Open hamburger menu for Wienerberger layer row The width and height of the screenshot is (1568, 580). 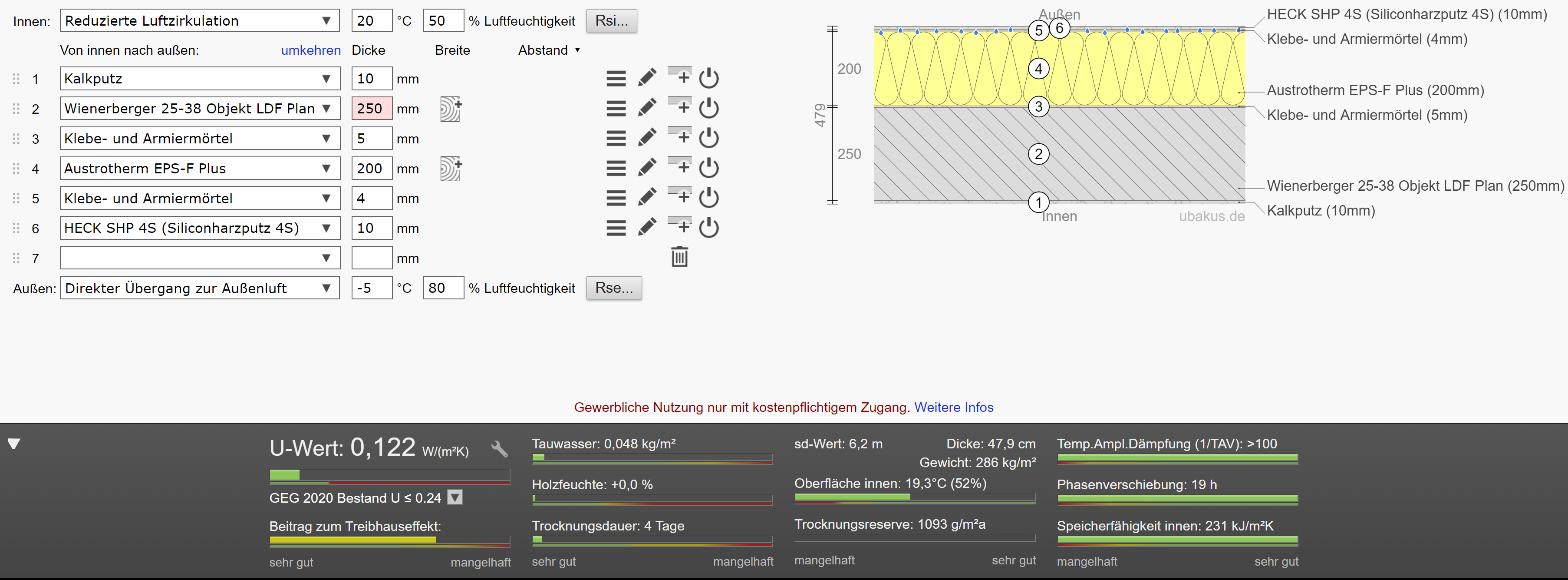coord(616,109)
